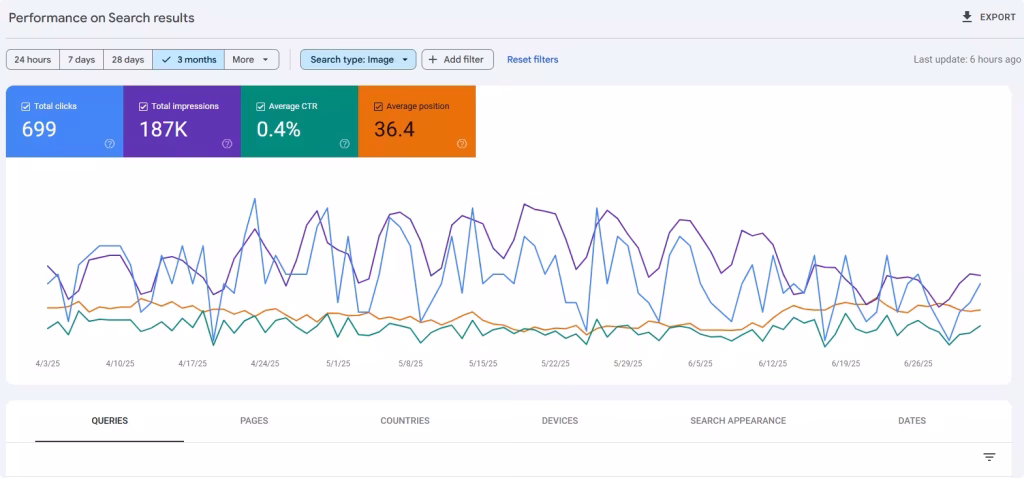Viewport: 1024px width, 478px height.
Task: Click the Export download icon
Action: [966, 17]
